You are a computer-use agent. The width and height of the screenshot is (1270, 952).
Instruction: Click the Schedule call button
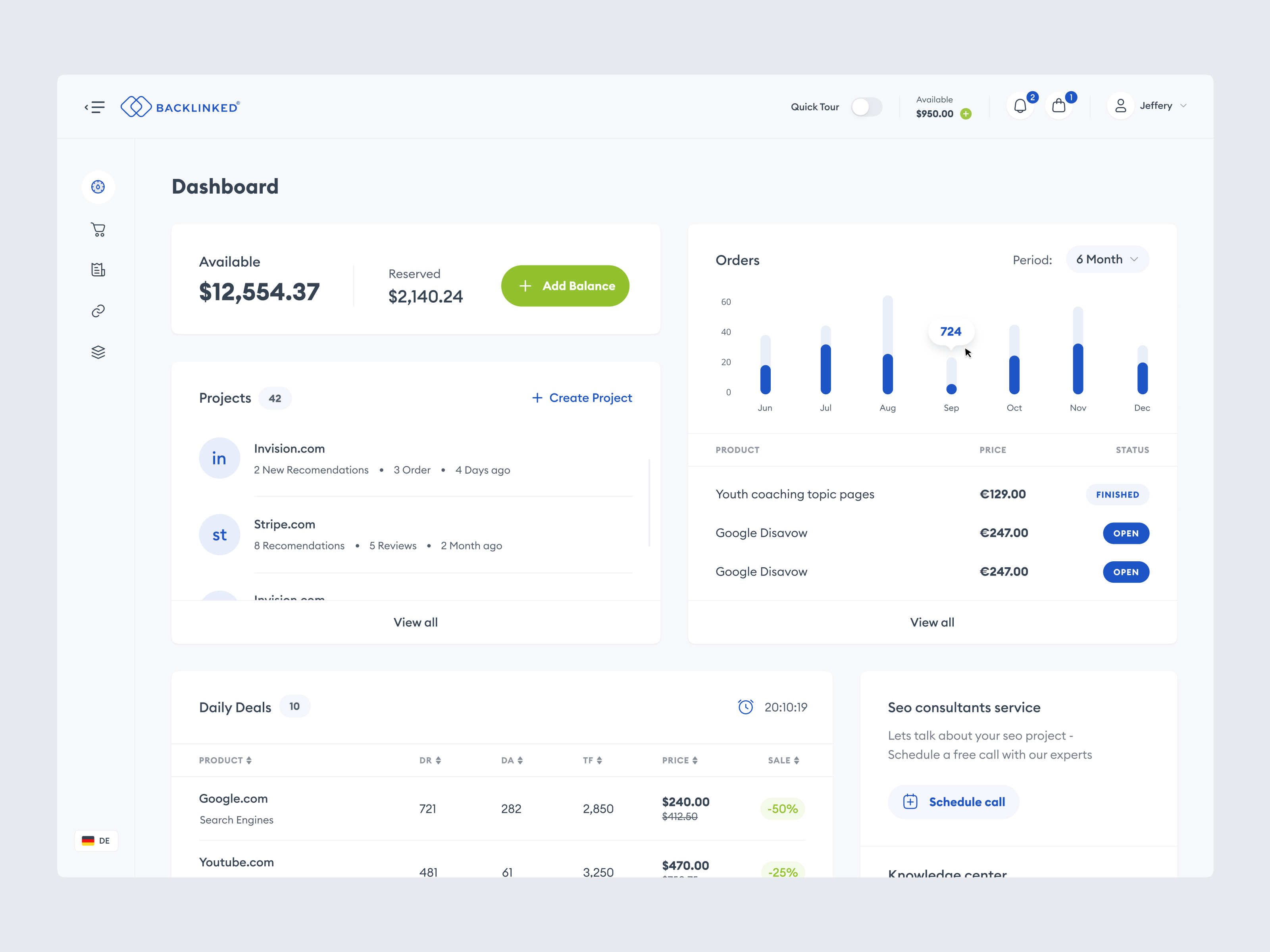[x=954, y=802]
